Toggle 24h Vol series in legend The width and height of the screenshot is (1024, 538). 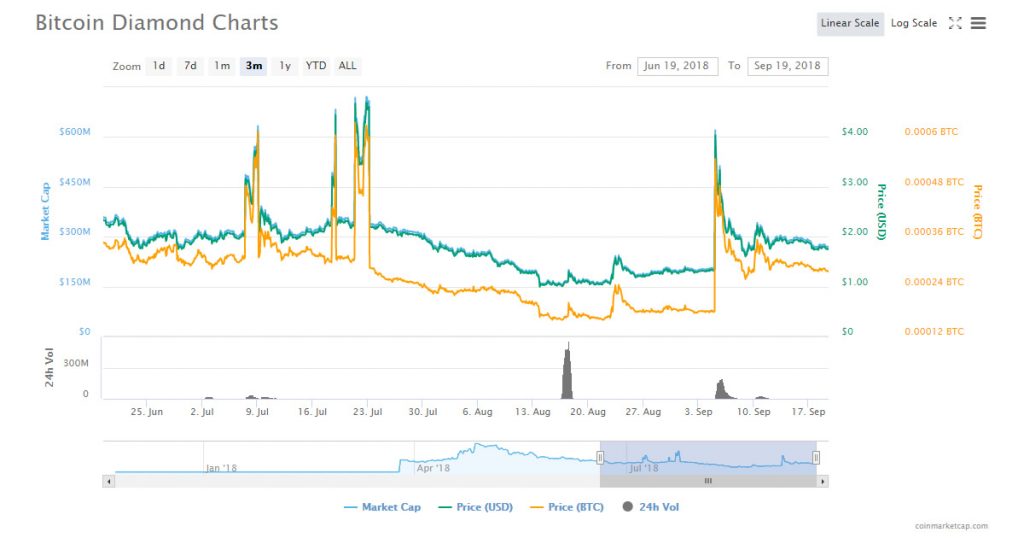(651, 507)
